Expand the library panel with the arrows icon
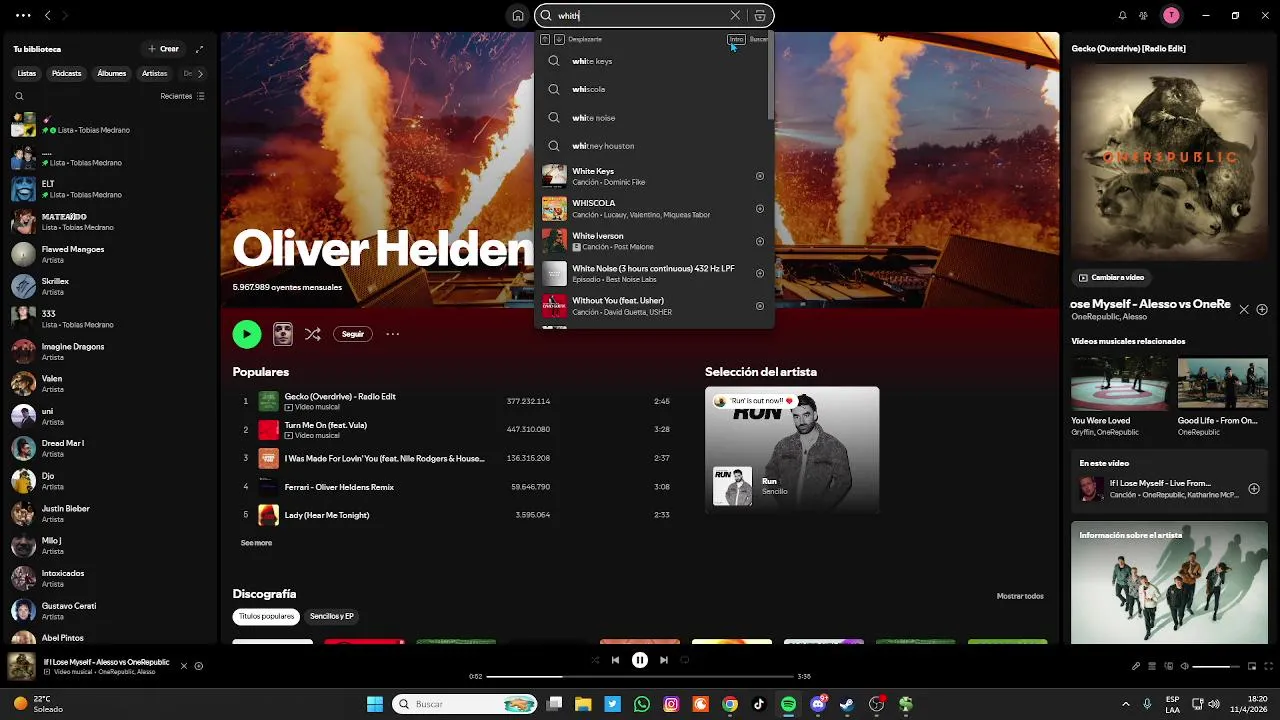 tap(199, 48)
